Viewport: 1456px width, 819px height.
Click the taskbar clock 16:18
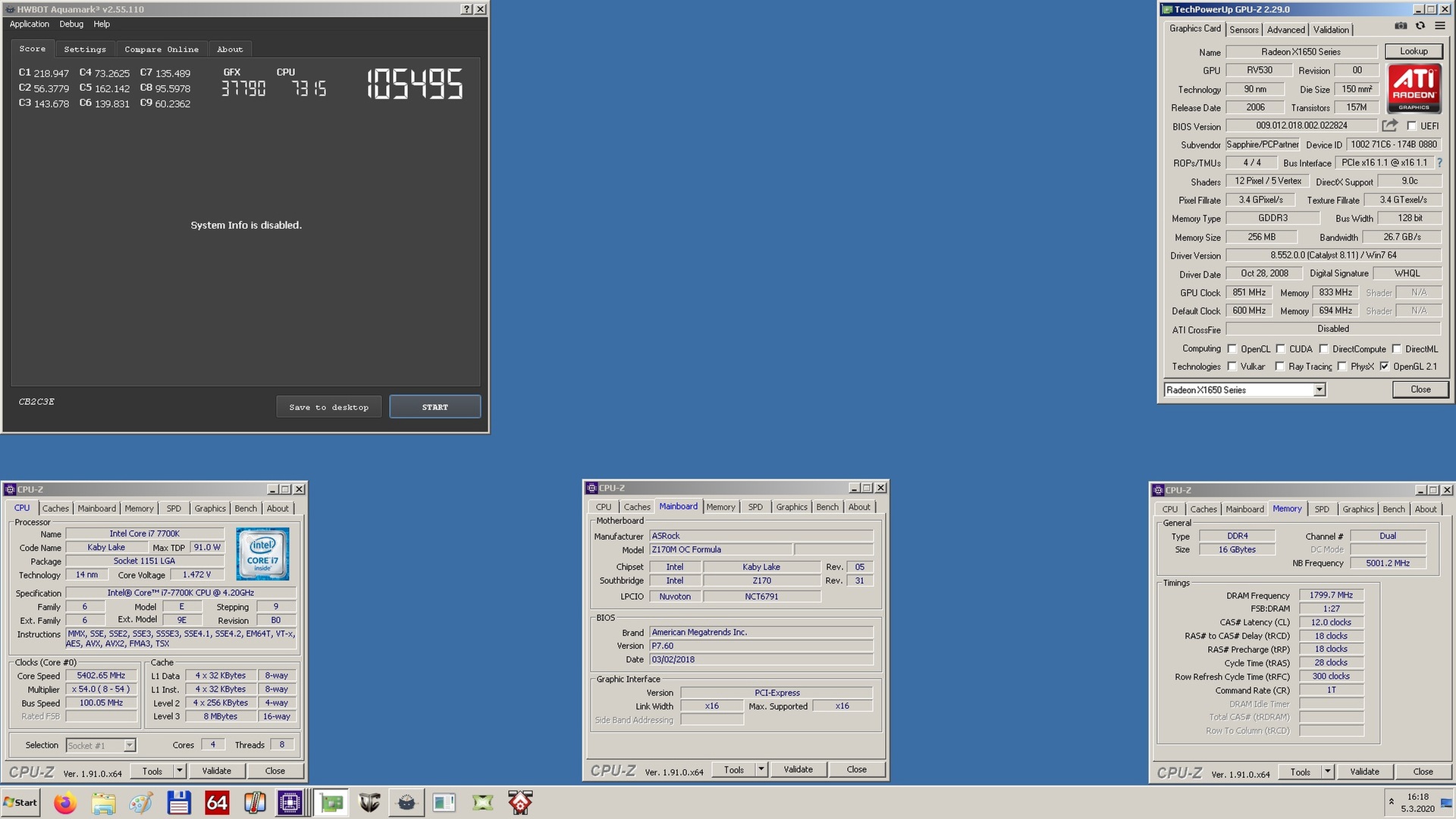click(x=1417, y=797)
